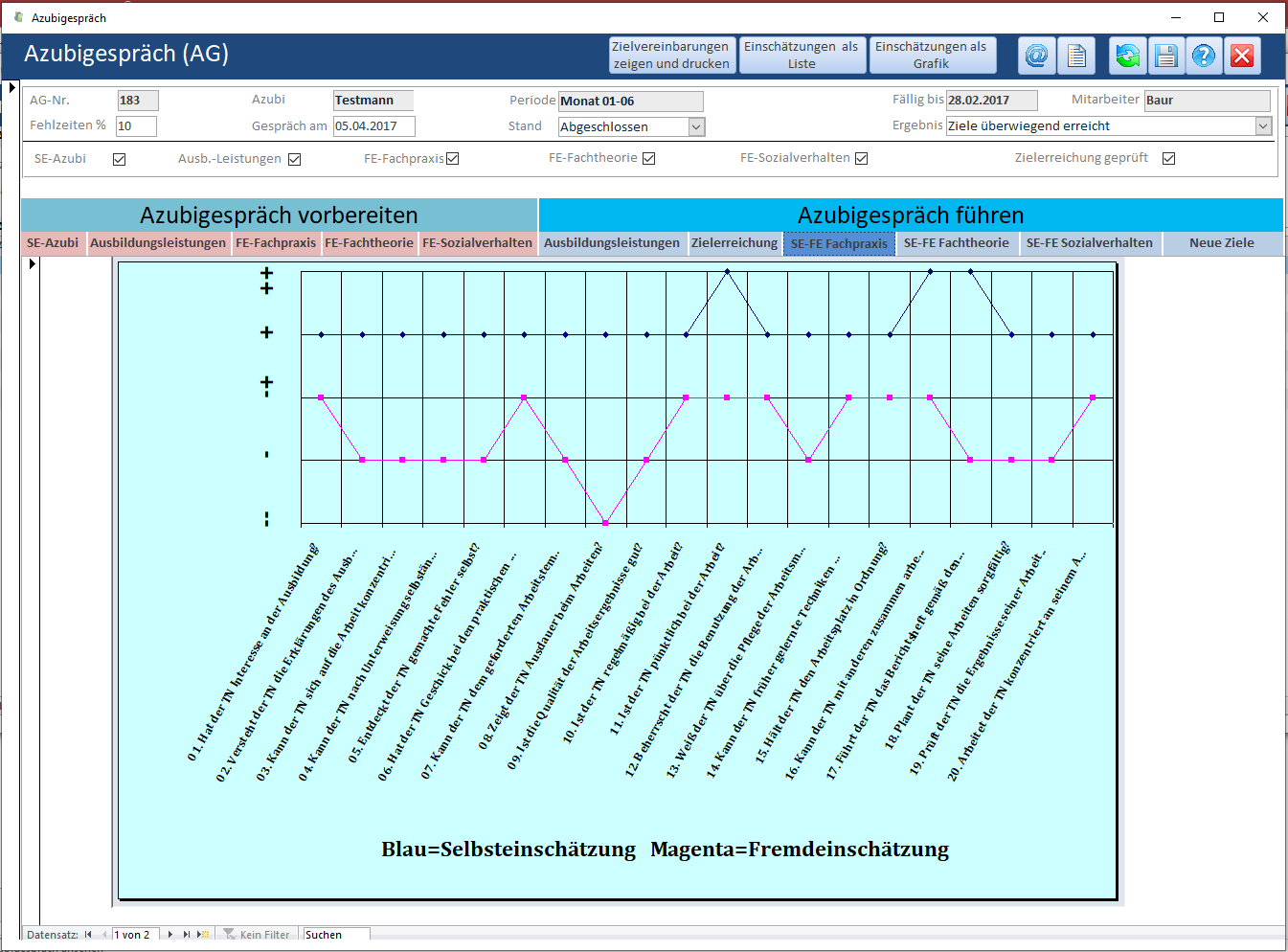Screen dimensions: 1288x952
Task: Open the Stand dropdown showing Abgeschlossen
Action: (x=697, y=126)
